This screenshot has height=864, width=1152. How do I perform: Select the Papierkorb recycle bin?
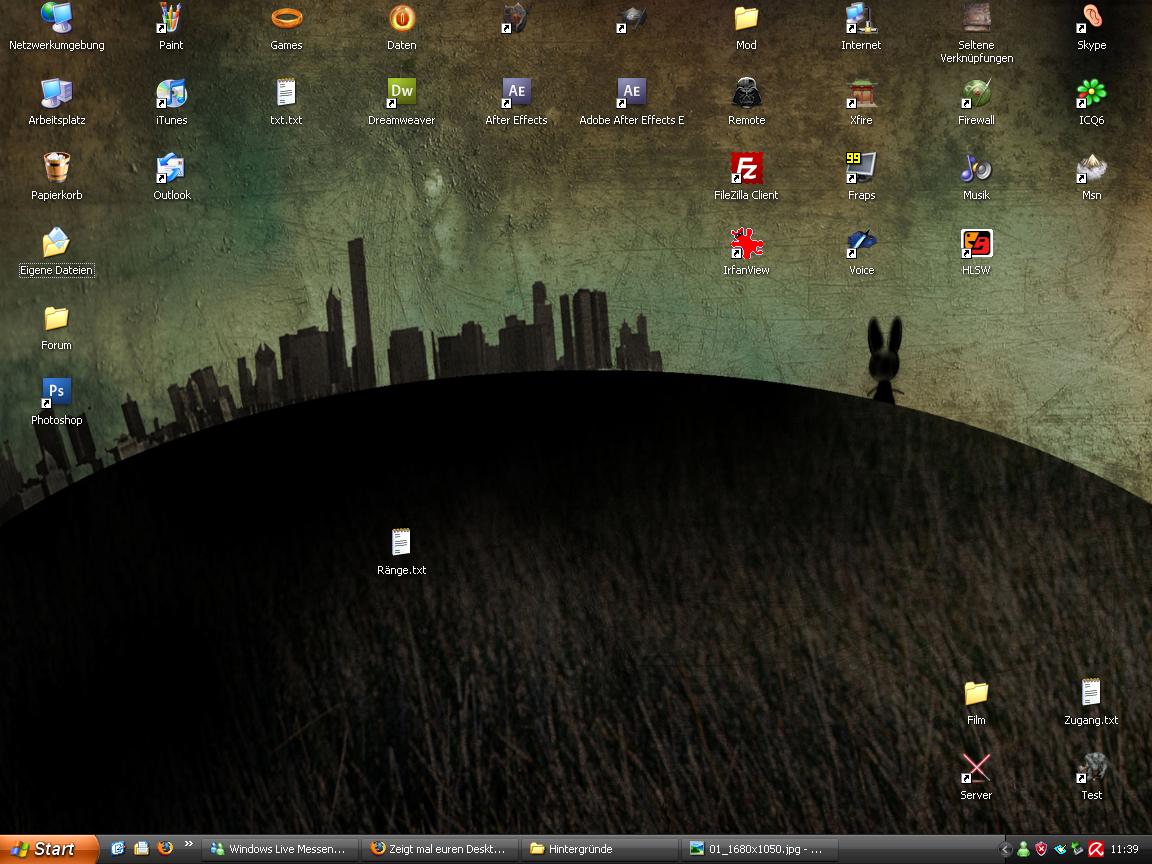point(56,169)
